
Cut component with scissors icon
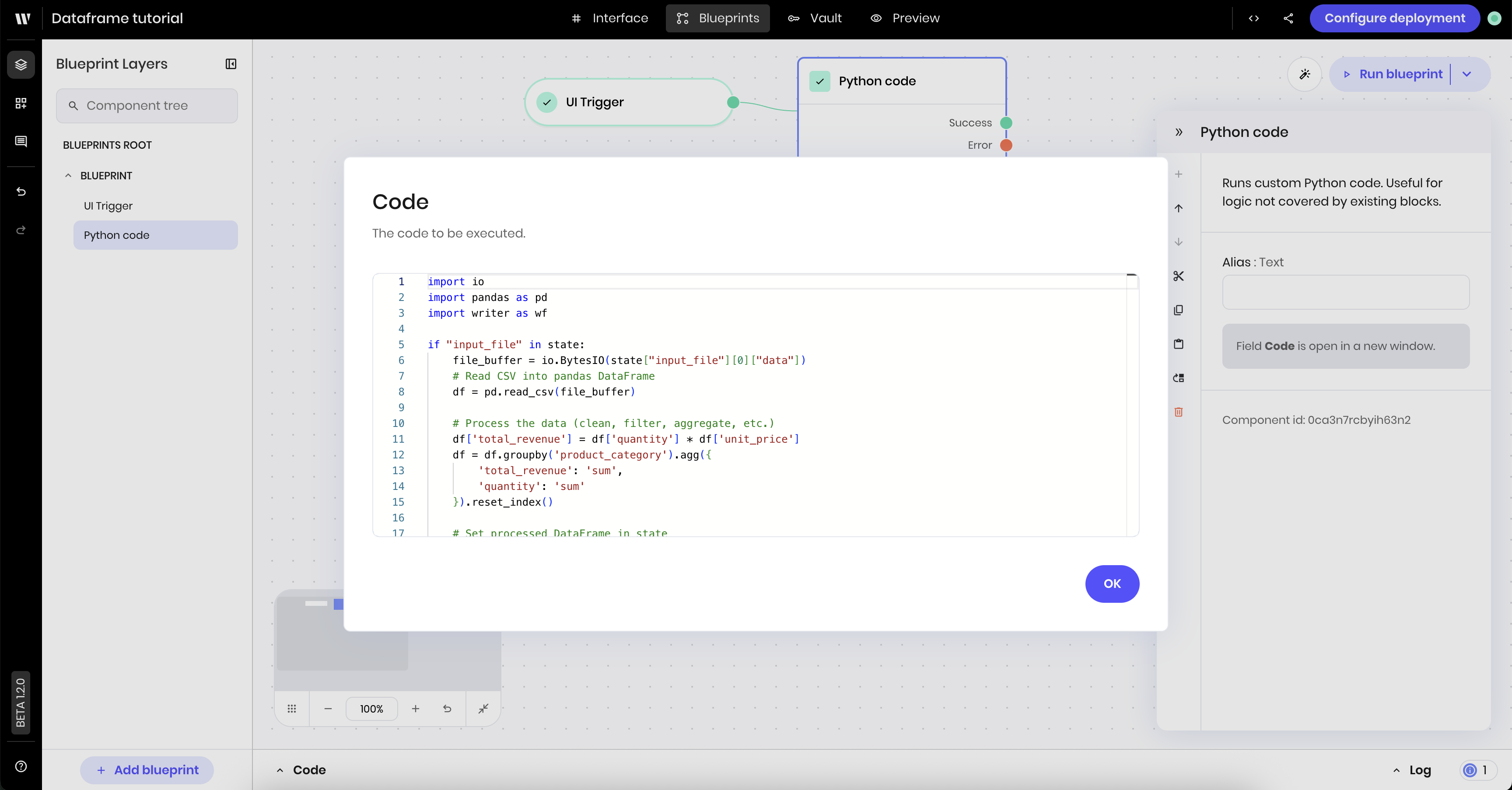pos(1179,276)
